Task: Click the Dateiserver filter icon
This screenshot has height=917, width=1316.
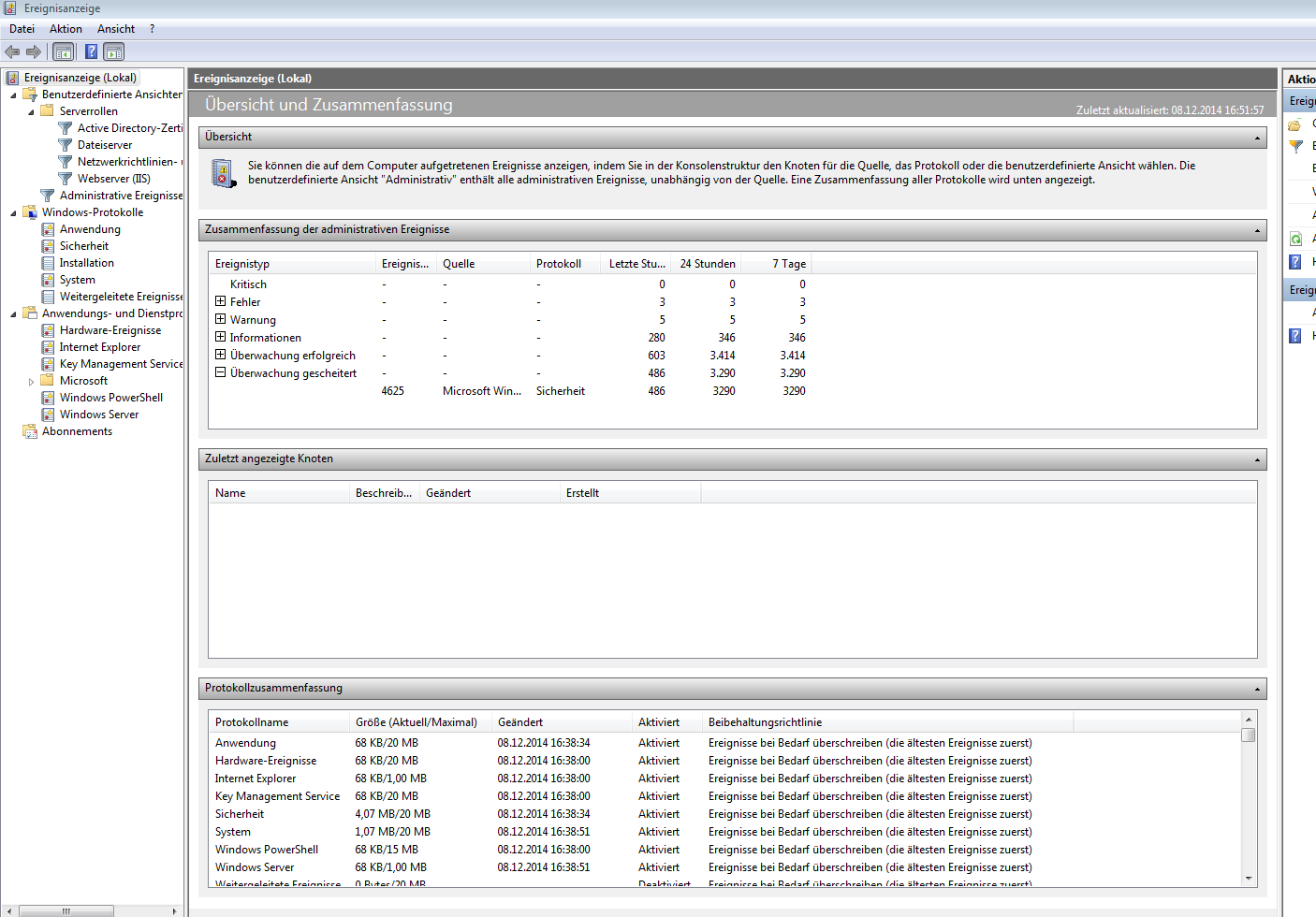Action: tap(66, 145)
